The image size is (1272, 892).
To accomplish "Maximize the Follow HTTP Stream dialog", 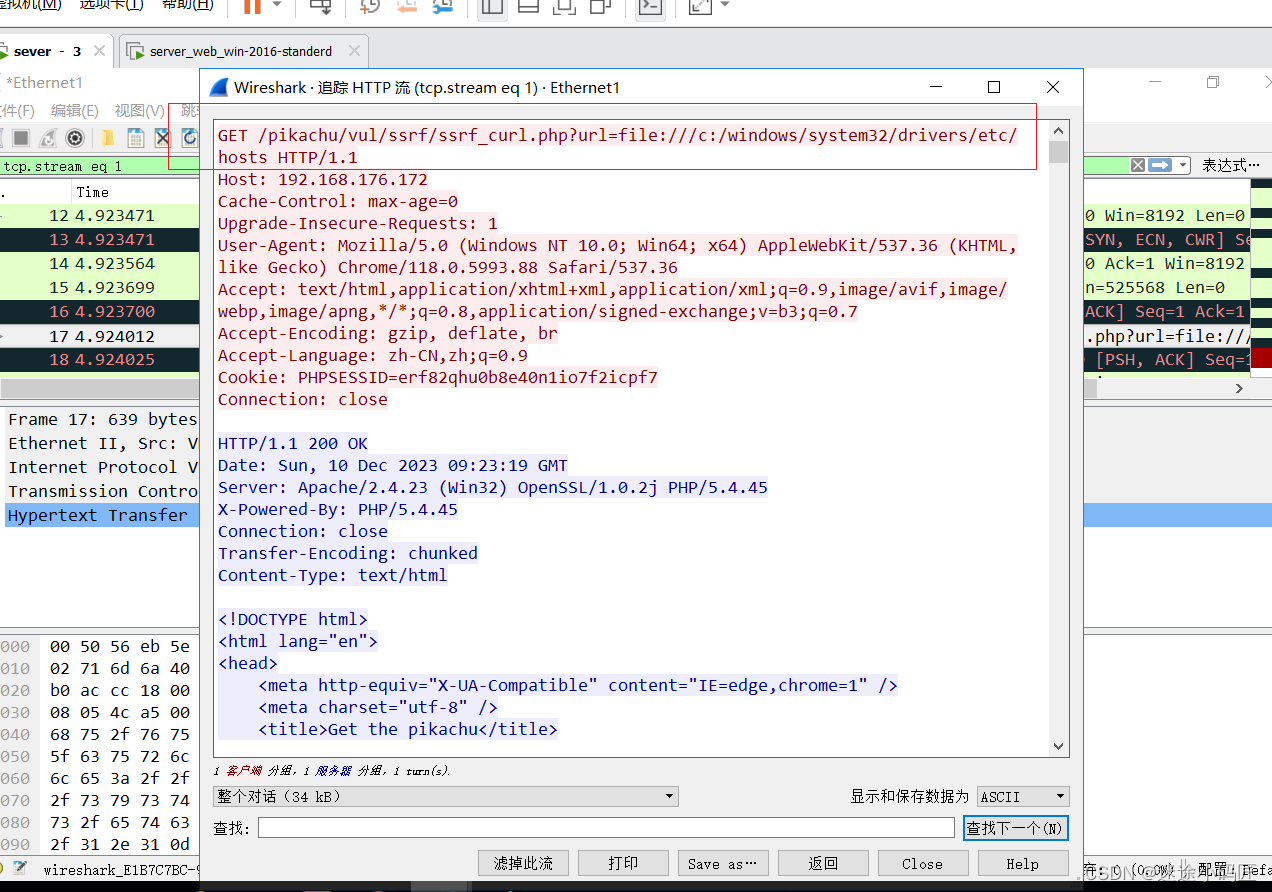I will pyautogui.click(x=994, y=87).
